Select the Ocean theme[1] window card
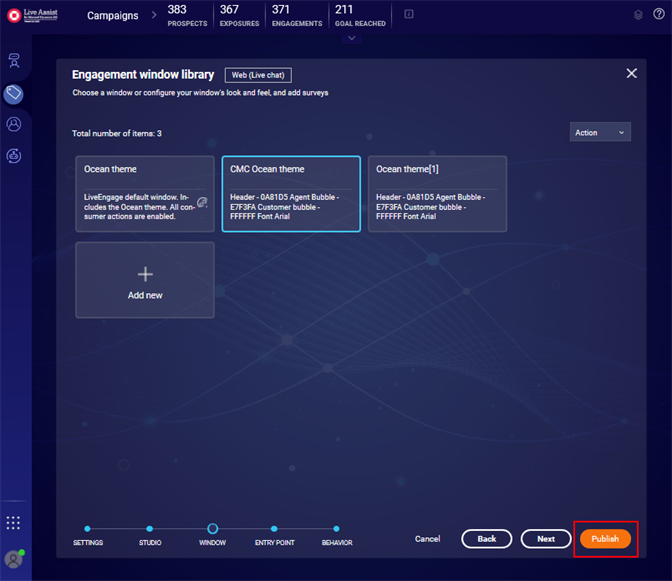The width and height of the screenshot is (672, 581). (437, 194)
